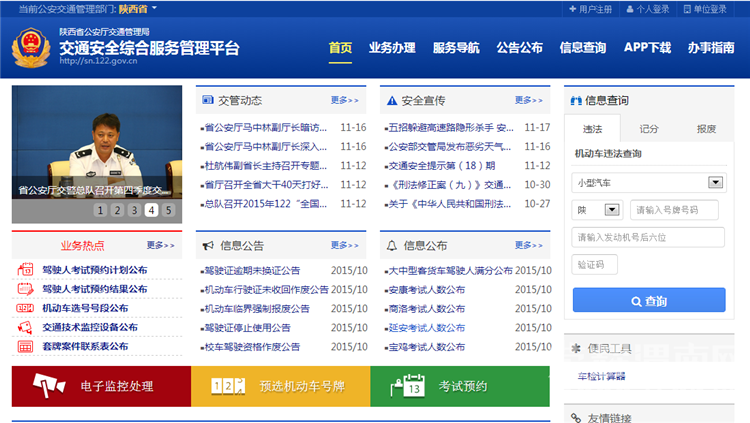Image resolution: width=750 pixels, height=423 pixels.
Task: Click the 套牌案件联系表公布 table icon
Action: 25,346
